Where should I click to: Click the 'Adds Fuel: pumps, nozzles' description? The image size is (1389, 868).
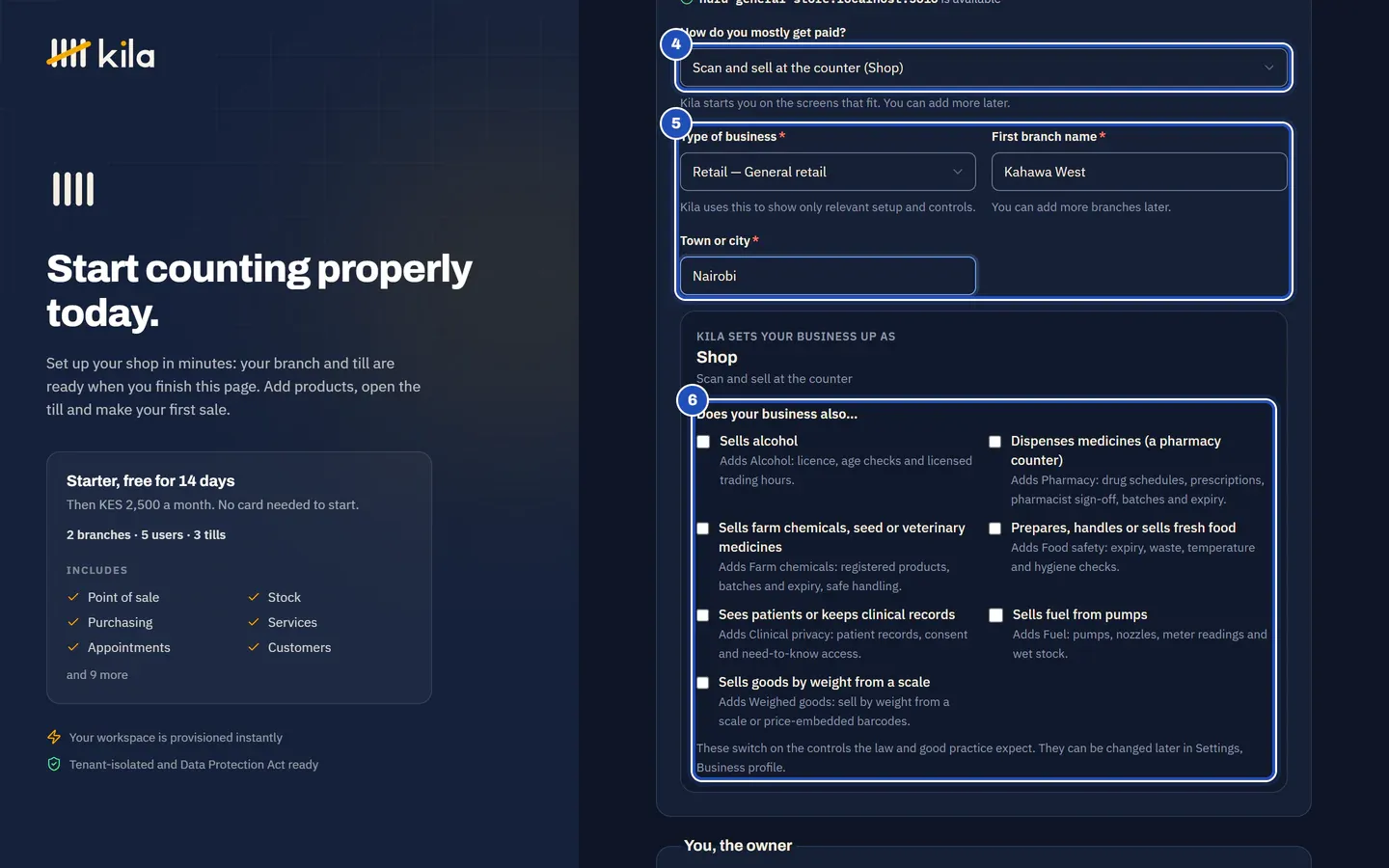(1140, 644)
